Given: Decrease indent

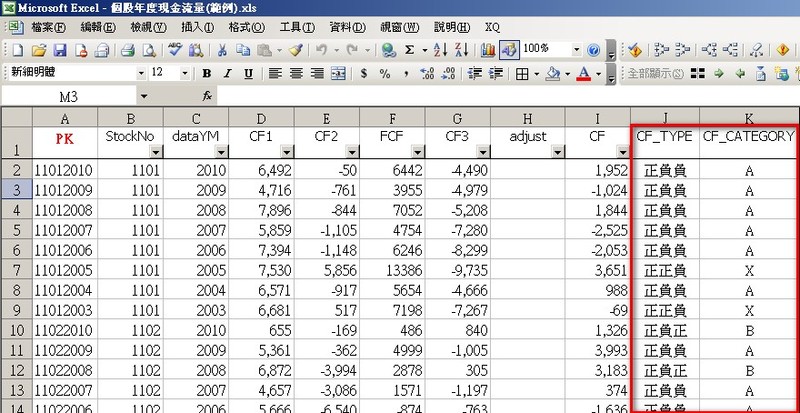Looking at the screenshot, I should coord(474,74).
